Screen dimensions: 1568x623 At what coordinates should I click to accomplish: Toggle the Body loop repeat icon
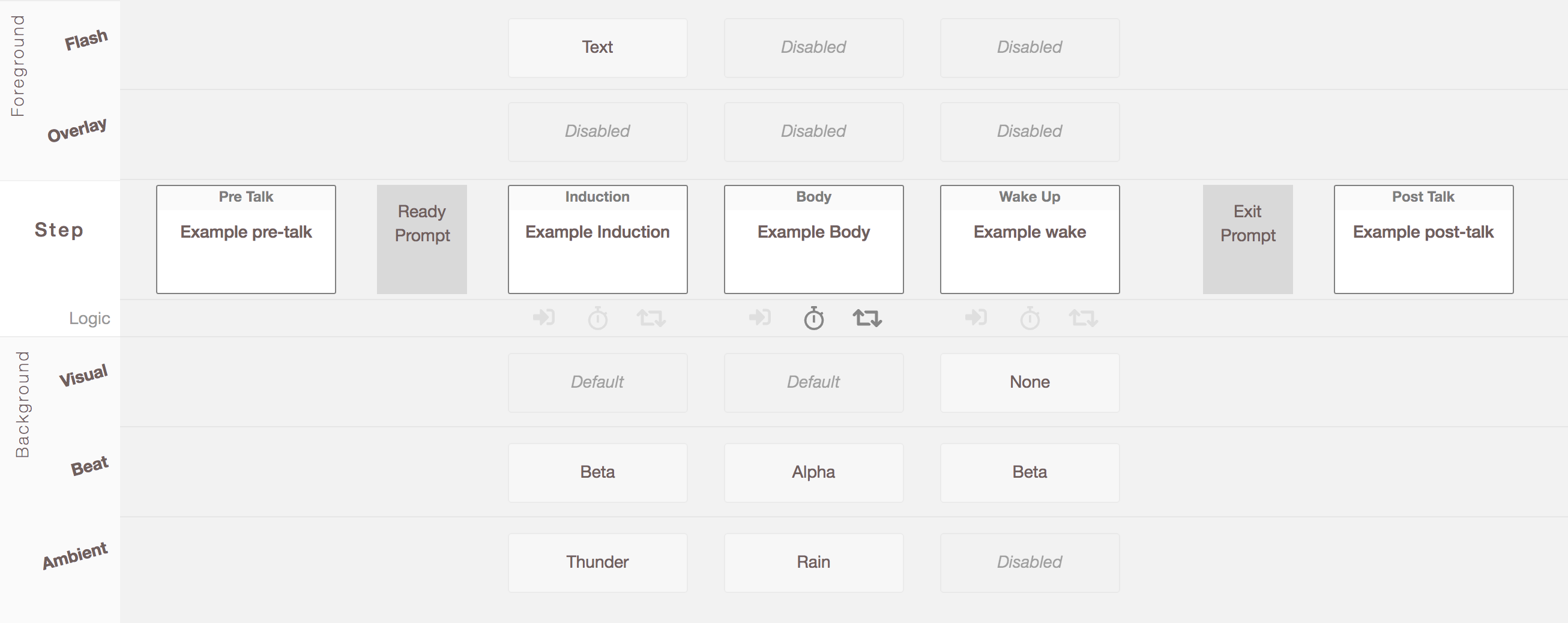[x=867, y=318]
